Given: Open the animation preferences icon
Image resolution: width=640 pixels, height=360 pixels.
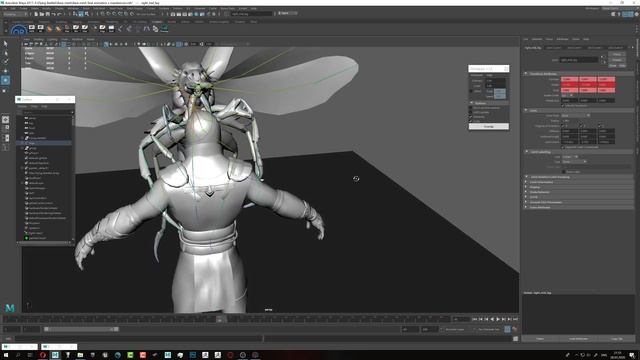Looking at the screenshot, I should (x=515, y=329).
